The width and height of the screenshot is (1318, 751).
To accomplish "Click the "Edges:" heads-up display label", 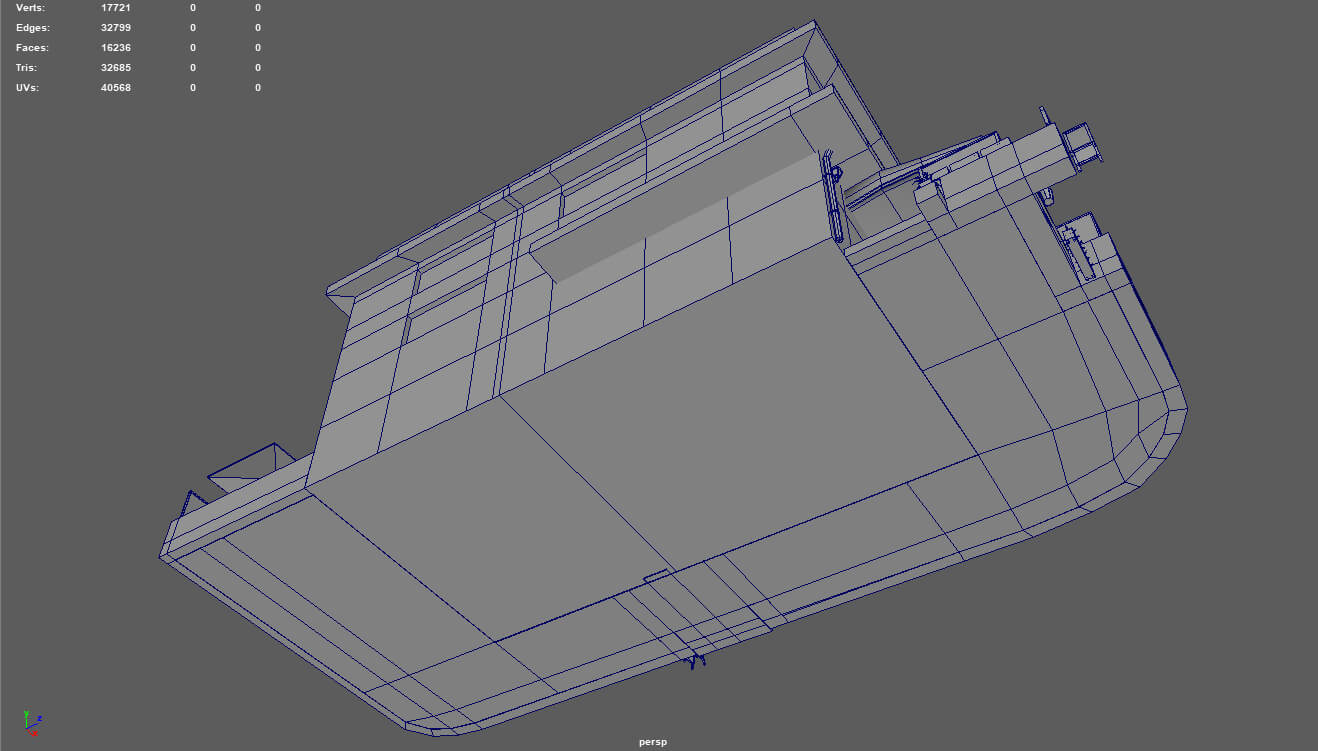I will (x=33, y=28).
